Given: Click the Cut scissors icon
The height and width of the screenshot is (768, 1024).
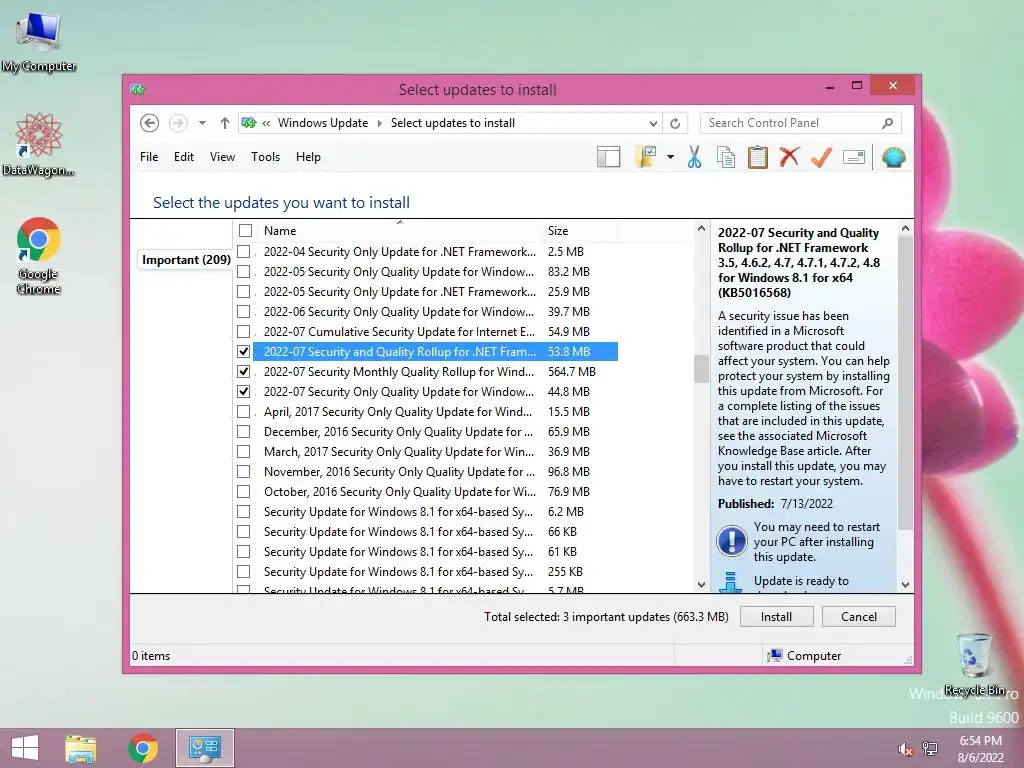Looking at the screenshot, I should 694,157.
